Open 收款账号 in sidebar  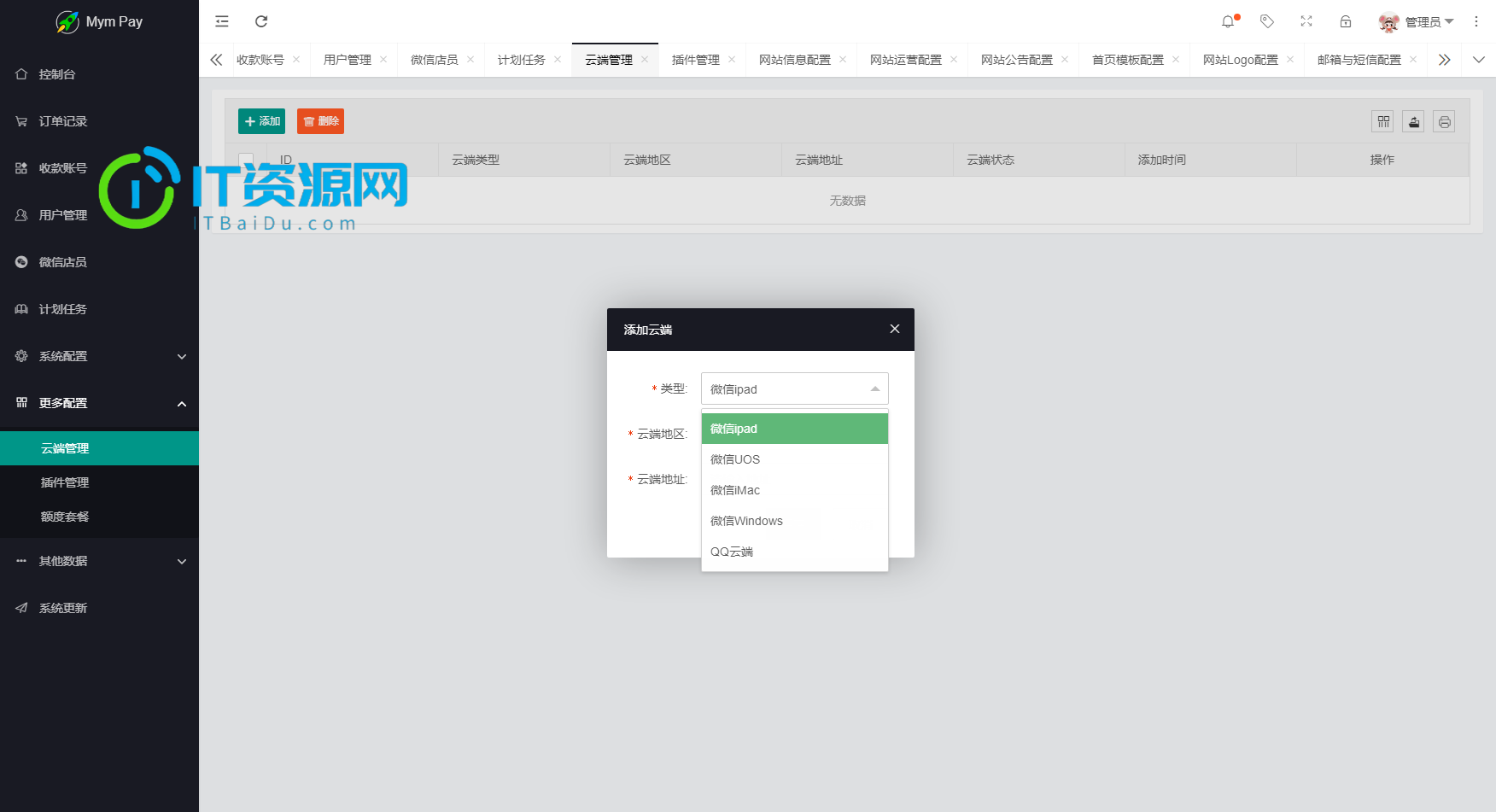[x=99, y=168]
